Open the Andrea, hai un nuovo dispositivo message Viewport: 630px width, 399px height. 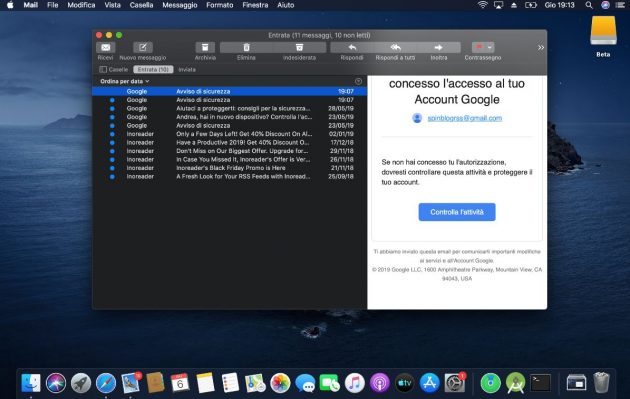point(229,117)
